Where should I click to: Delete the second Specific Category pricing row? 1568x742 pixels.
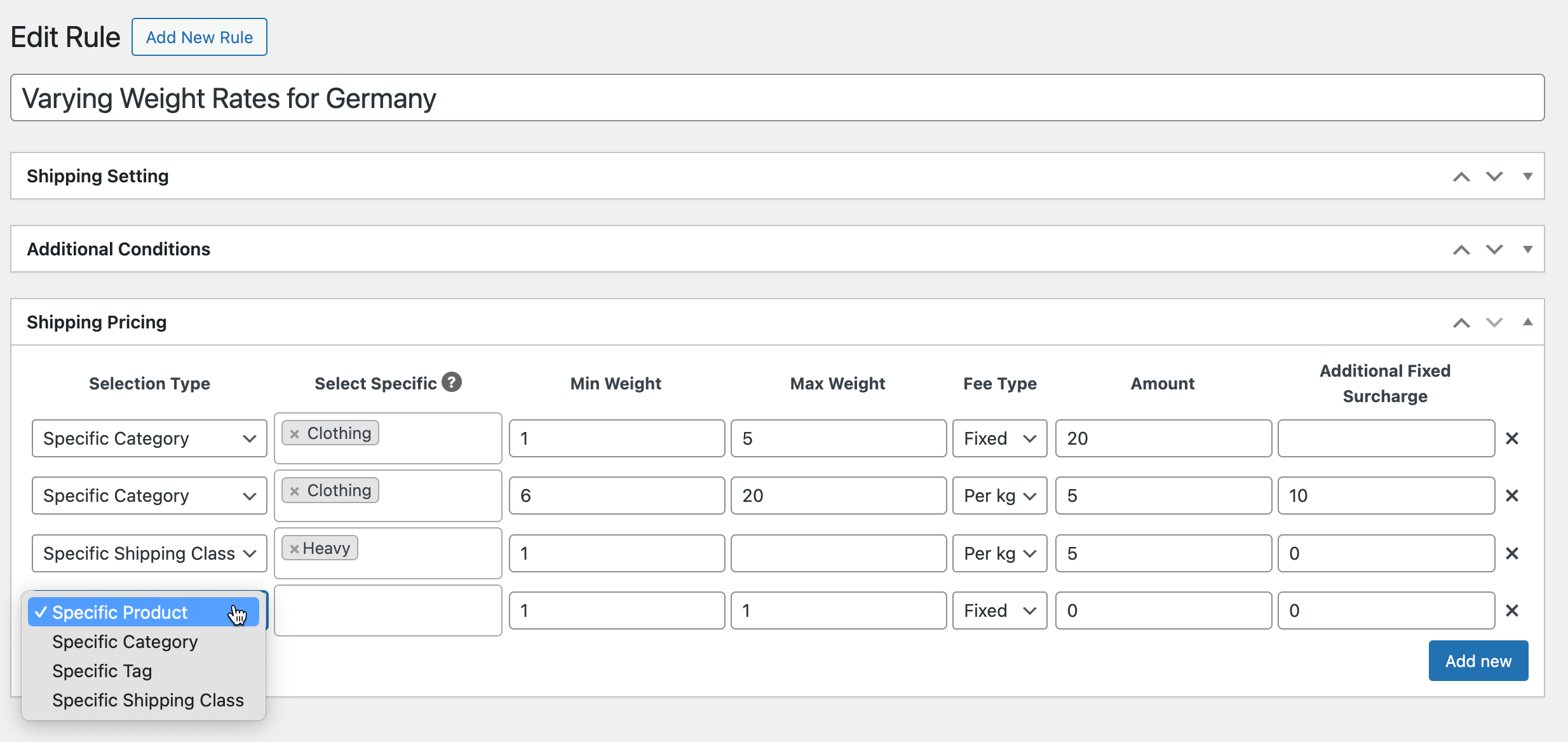pyautogui.click(x=1513, y=496)
